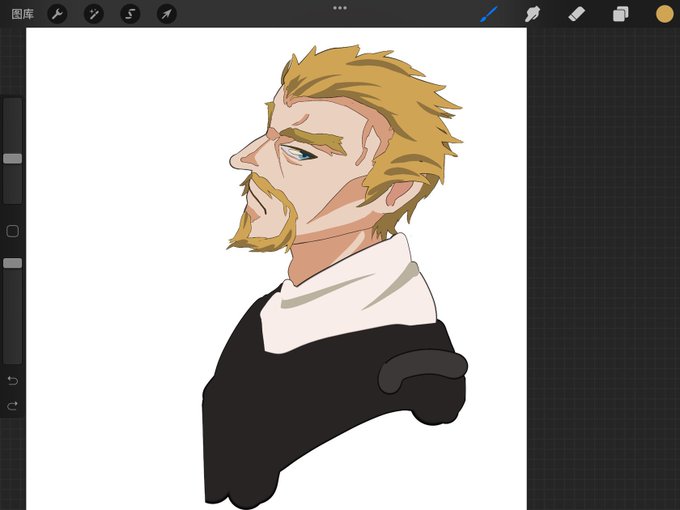Click the character's blue eye on canvas
Screen dimensions: 680x510
(299, 154)
